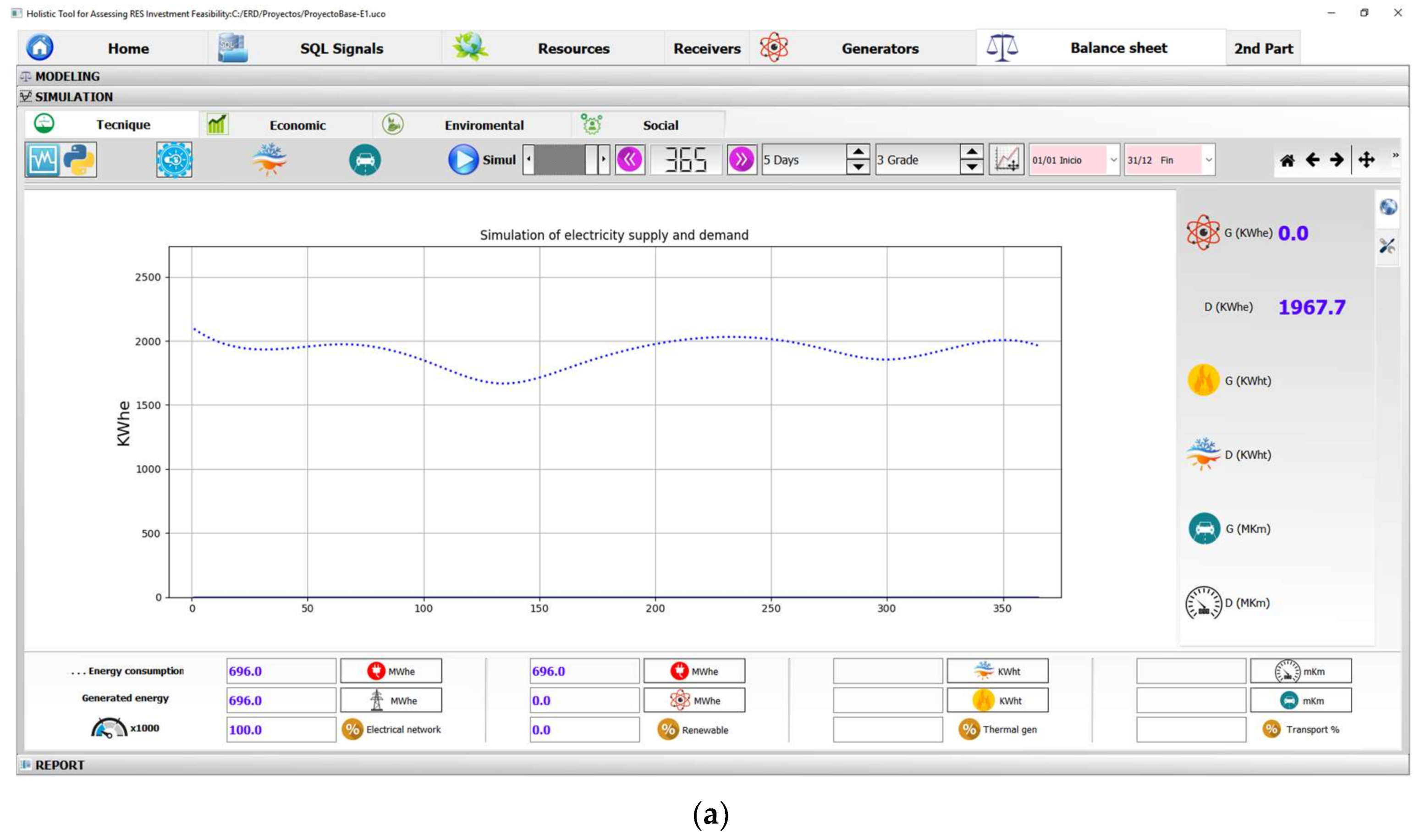Click the teal car transport icon in toolbar
Screen dimensions: 1426x840
(x=364, y=160)
